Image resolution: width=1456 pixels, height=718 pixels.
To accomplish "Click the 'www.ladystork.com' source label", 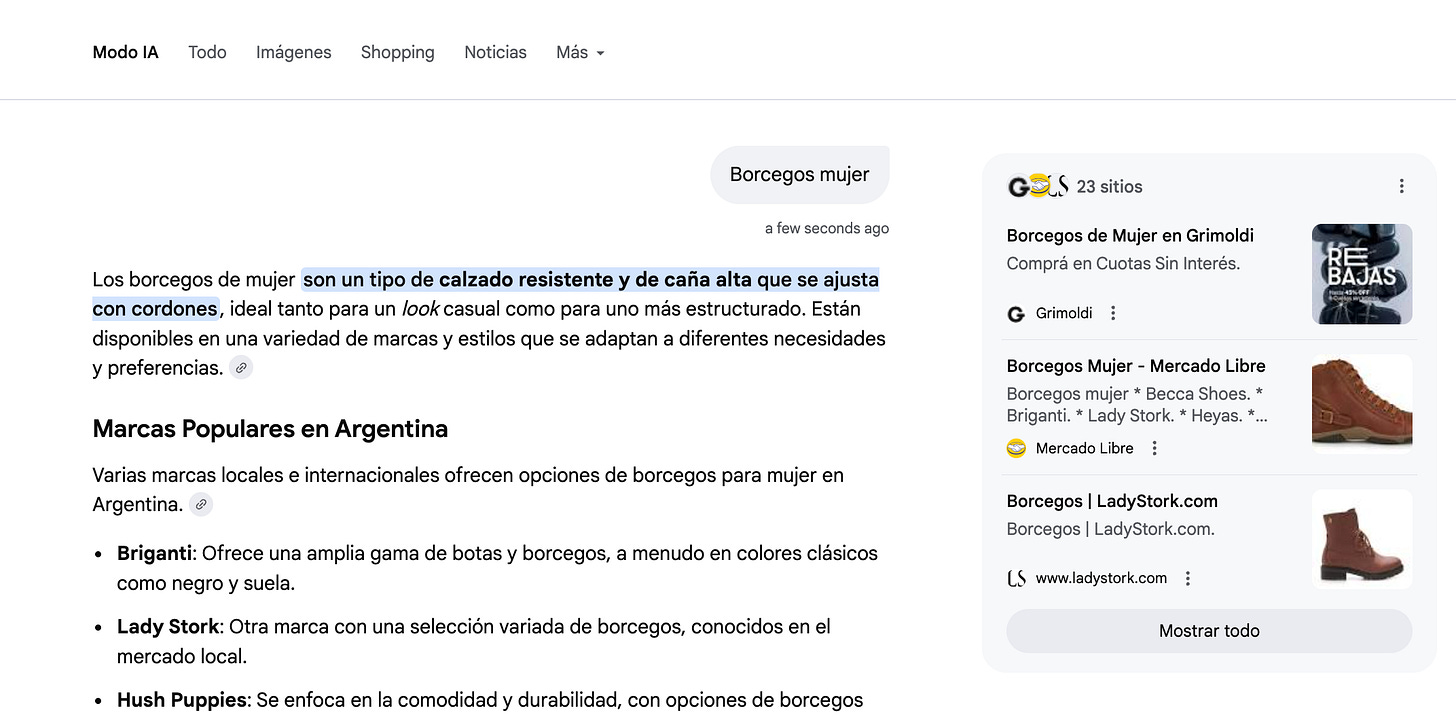I will click(x=1101, y=578).
